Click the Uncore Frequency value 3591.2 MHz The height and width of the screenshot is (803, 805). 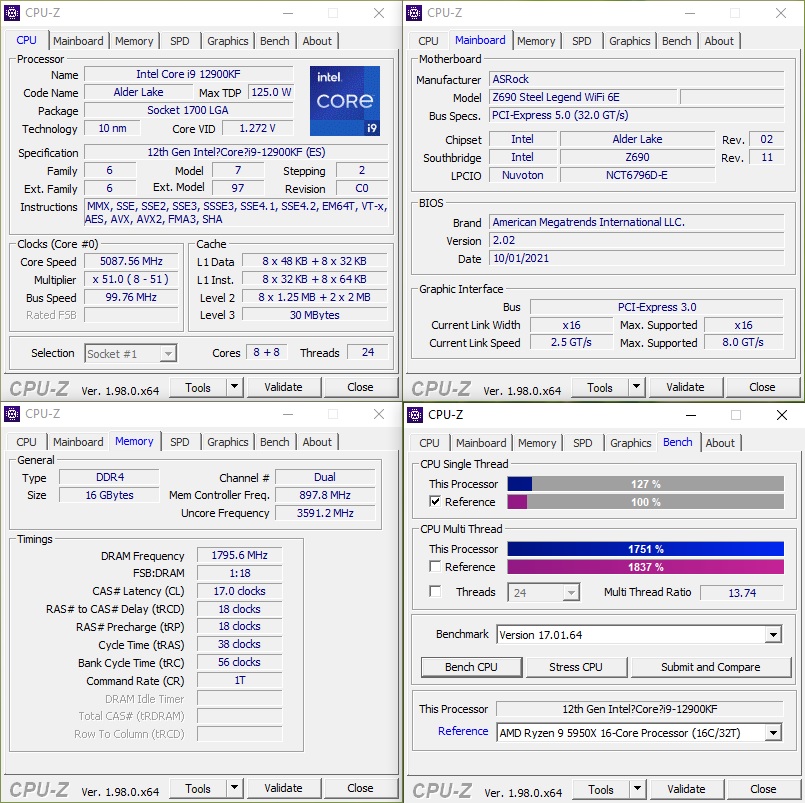click(325, 513)
